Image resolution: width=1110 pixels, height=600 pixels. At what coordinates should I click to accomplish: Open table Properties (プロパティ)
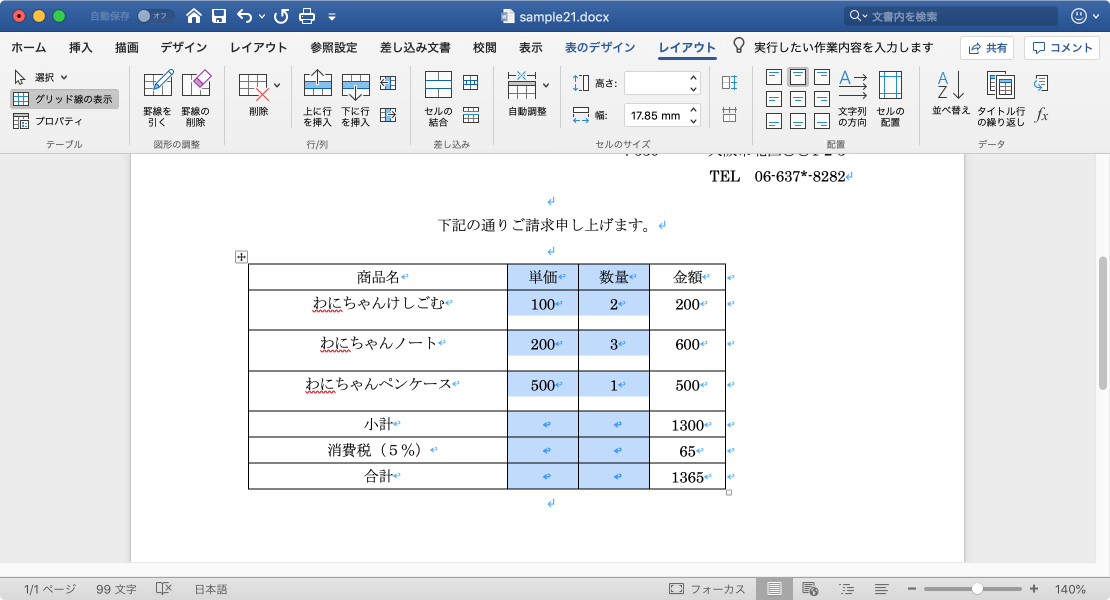47,121
